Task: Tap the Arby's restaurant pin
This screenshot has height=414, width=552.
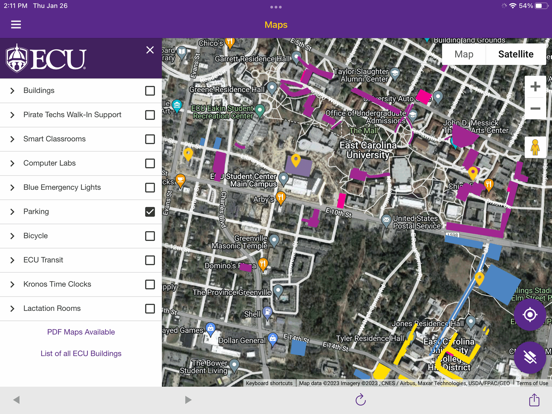Action: 281,198
